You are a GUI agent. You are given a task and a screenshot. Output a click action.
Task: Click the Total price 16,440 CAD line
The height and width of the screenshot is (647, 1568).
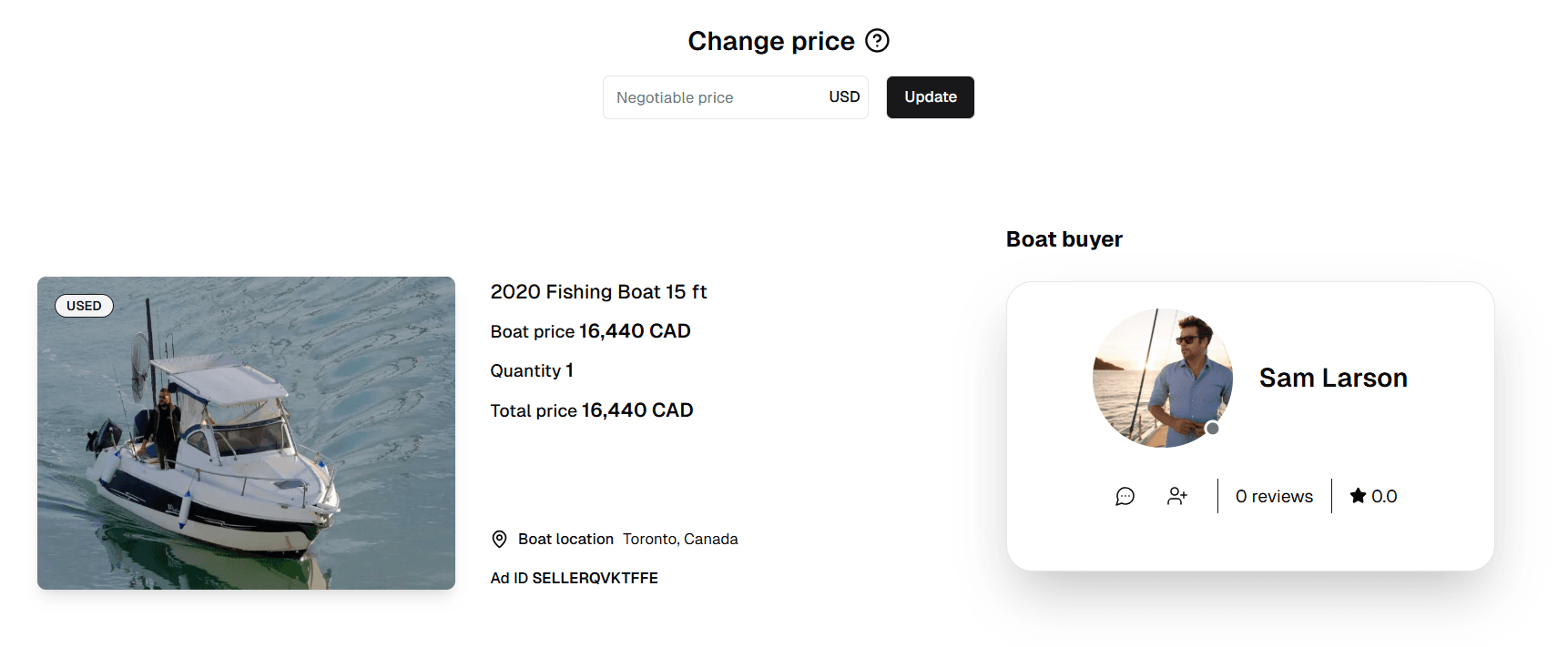pos(592,410)
